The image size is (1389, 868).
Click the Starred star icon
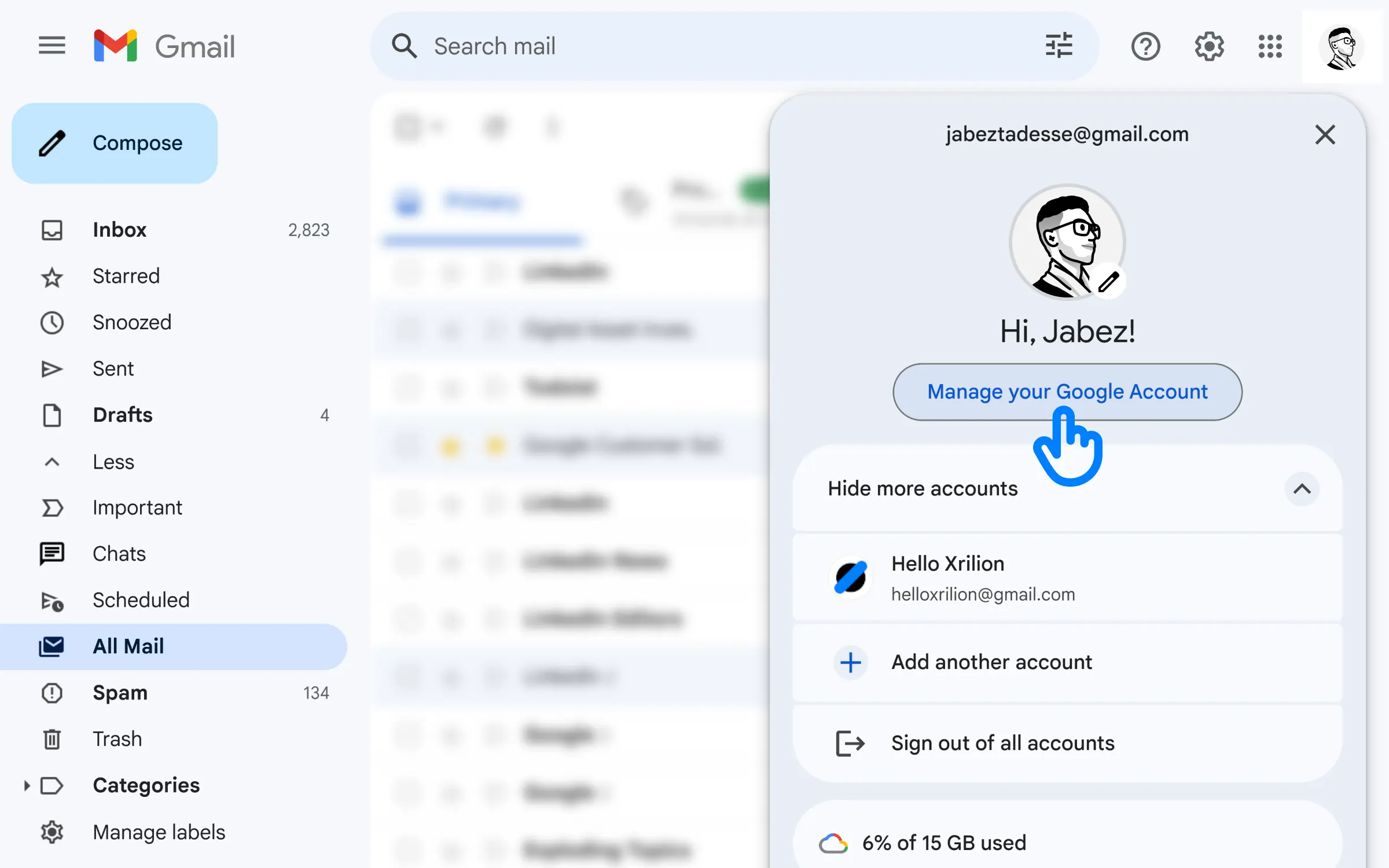tap(52, 277)
